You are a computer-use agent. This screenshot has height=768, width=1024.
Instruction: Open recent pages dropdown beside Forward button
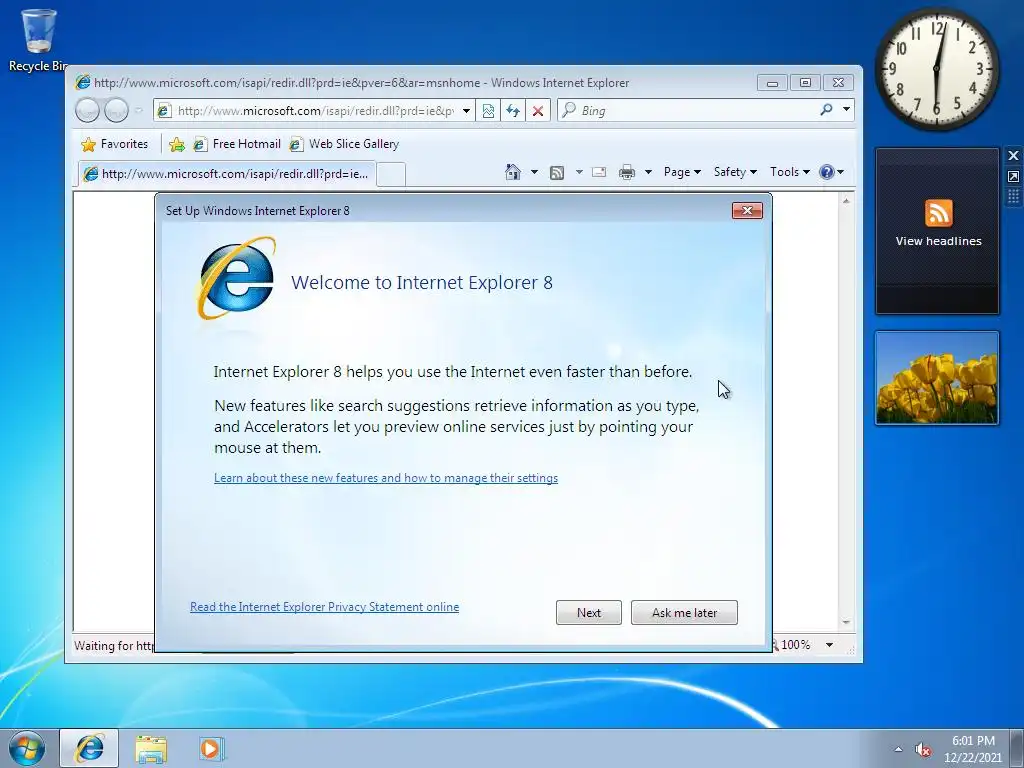tap(138, 110)
